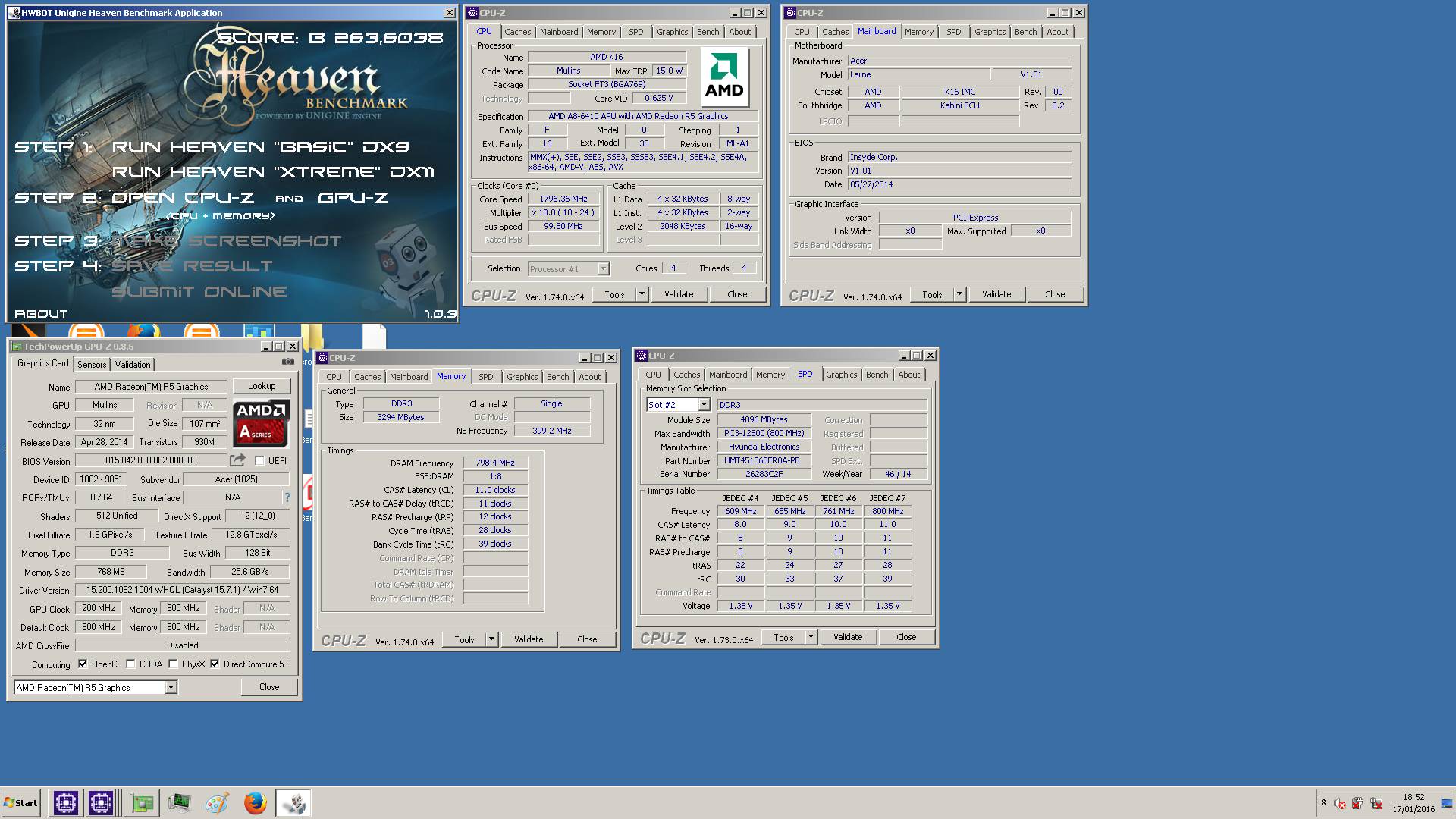Click the GPU-Z Close button

point(269,687)
